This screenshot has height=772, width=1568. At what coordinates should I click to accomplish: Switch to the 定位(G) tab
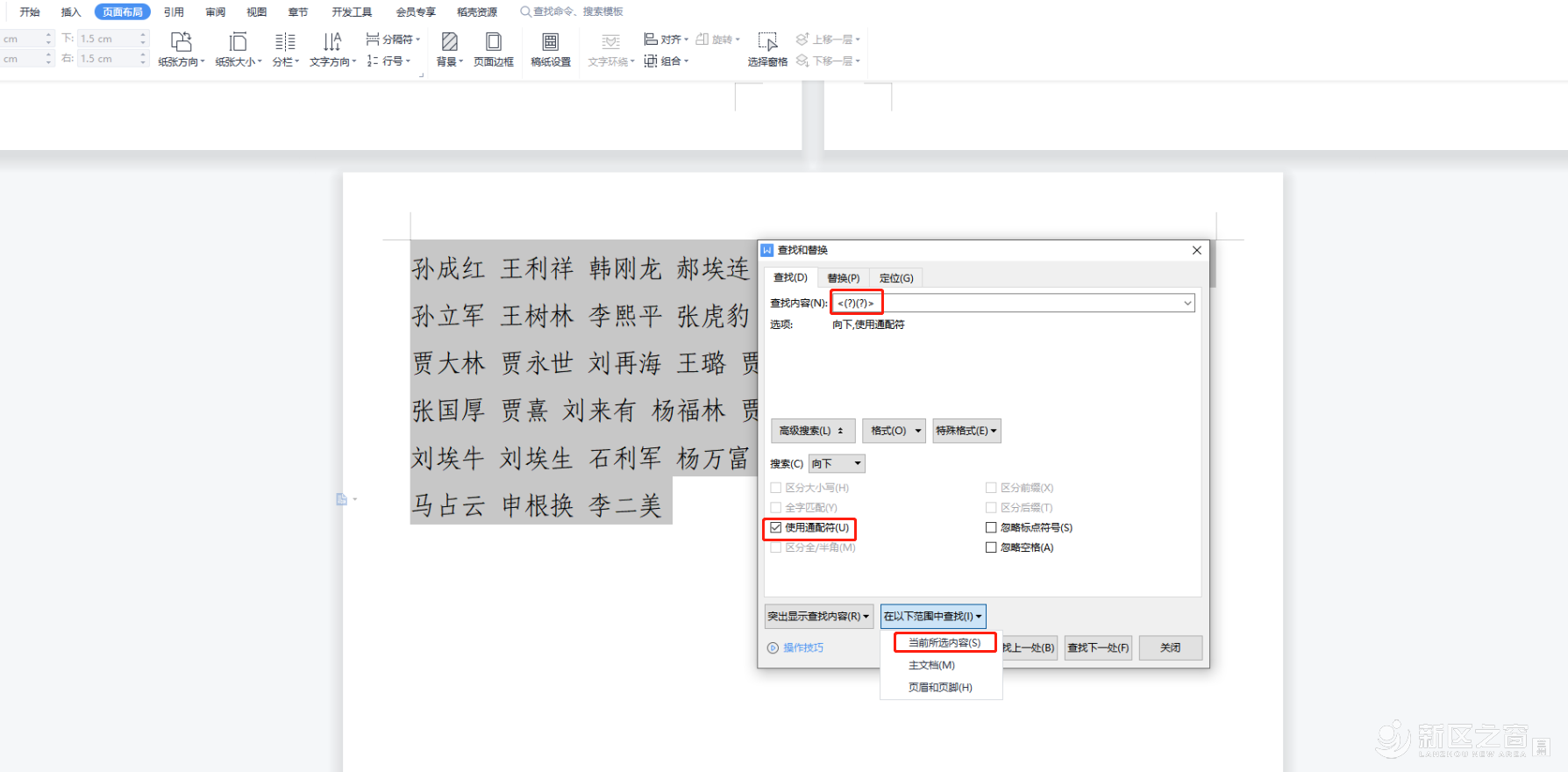896,278
